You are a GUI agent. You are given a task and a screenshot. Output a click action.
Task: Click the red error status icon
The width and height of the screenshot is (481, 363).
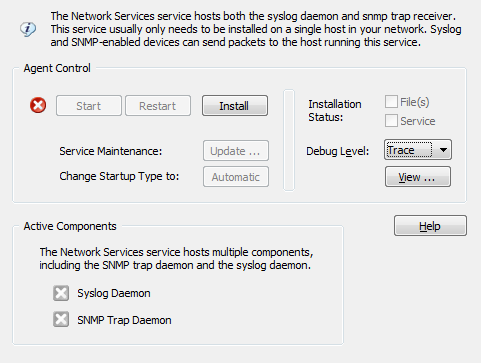(38, 105)
